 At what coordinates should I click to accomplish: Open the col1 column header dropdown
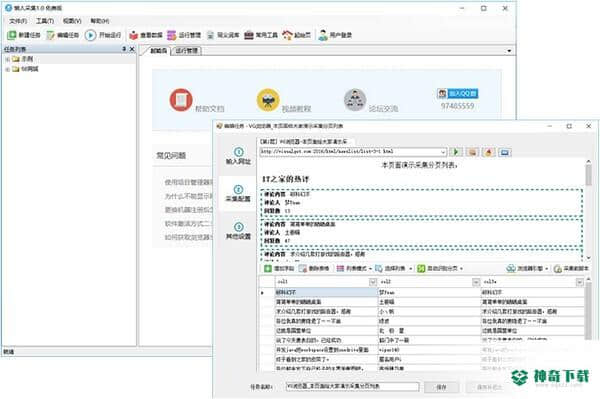(x=372, y=282)
